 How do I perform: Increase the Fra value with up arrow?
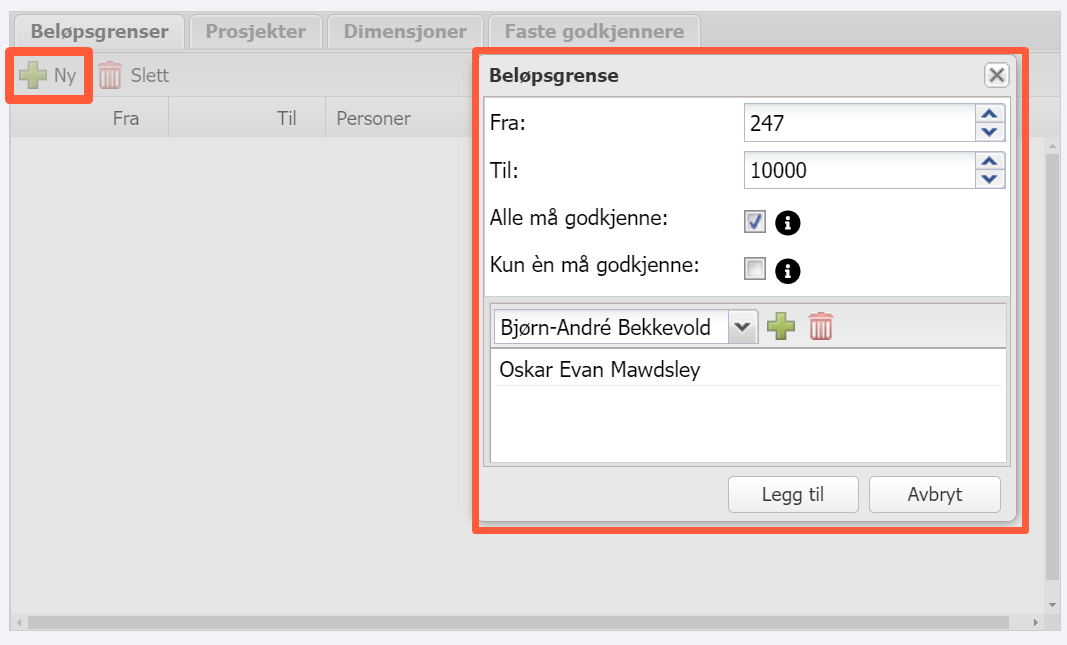(990, 115)
